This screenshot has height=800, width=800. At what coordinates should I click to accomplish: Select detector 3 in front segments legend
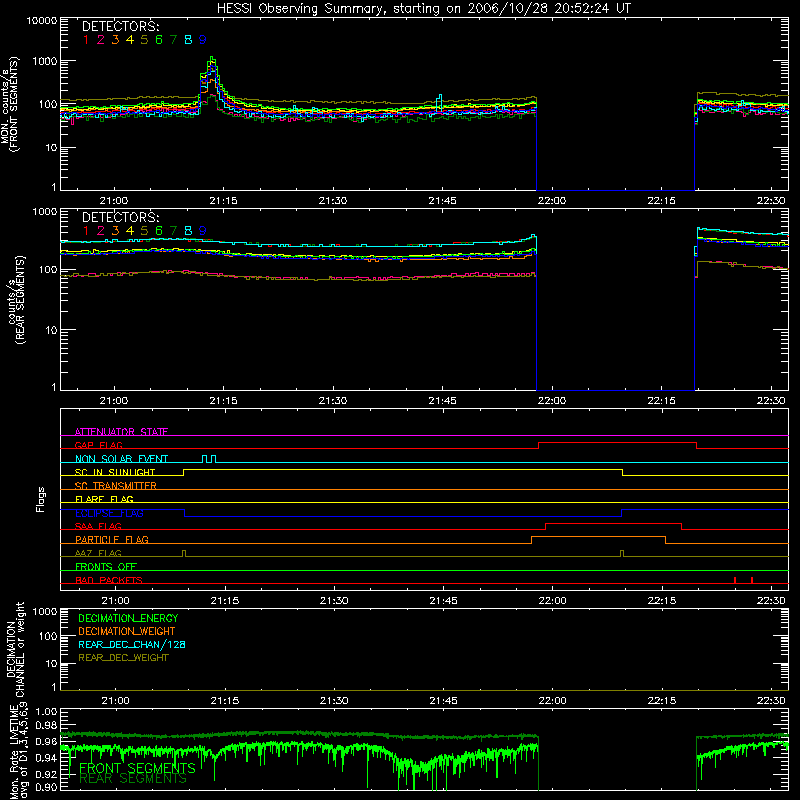[115, 40]
